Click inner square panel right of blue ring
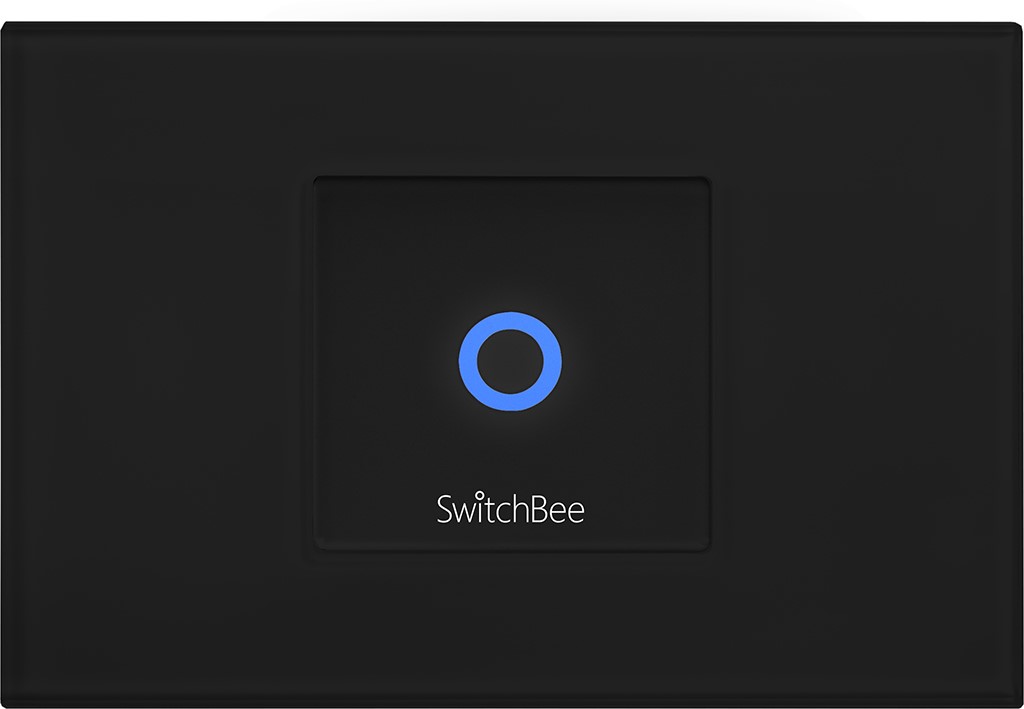1024x709 pixels. coord(635,362)
